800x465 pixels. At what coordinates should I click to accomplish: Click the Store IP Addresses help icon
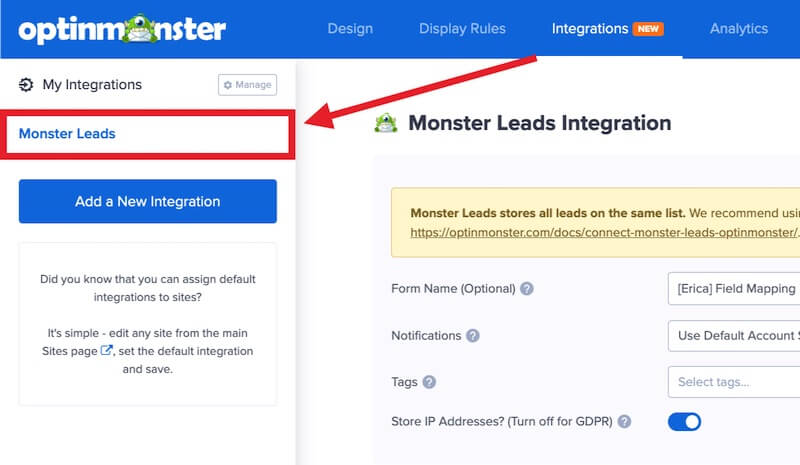pyautogui.click(x=624, y=422)
